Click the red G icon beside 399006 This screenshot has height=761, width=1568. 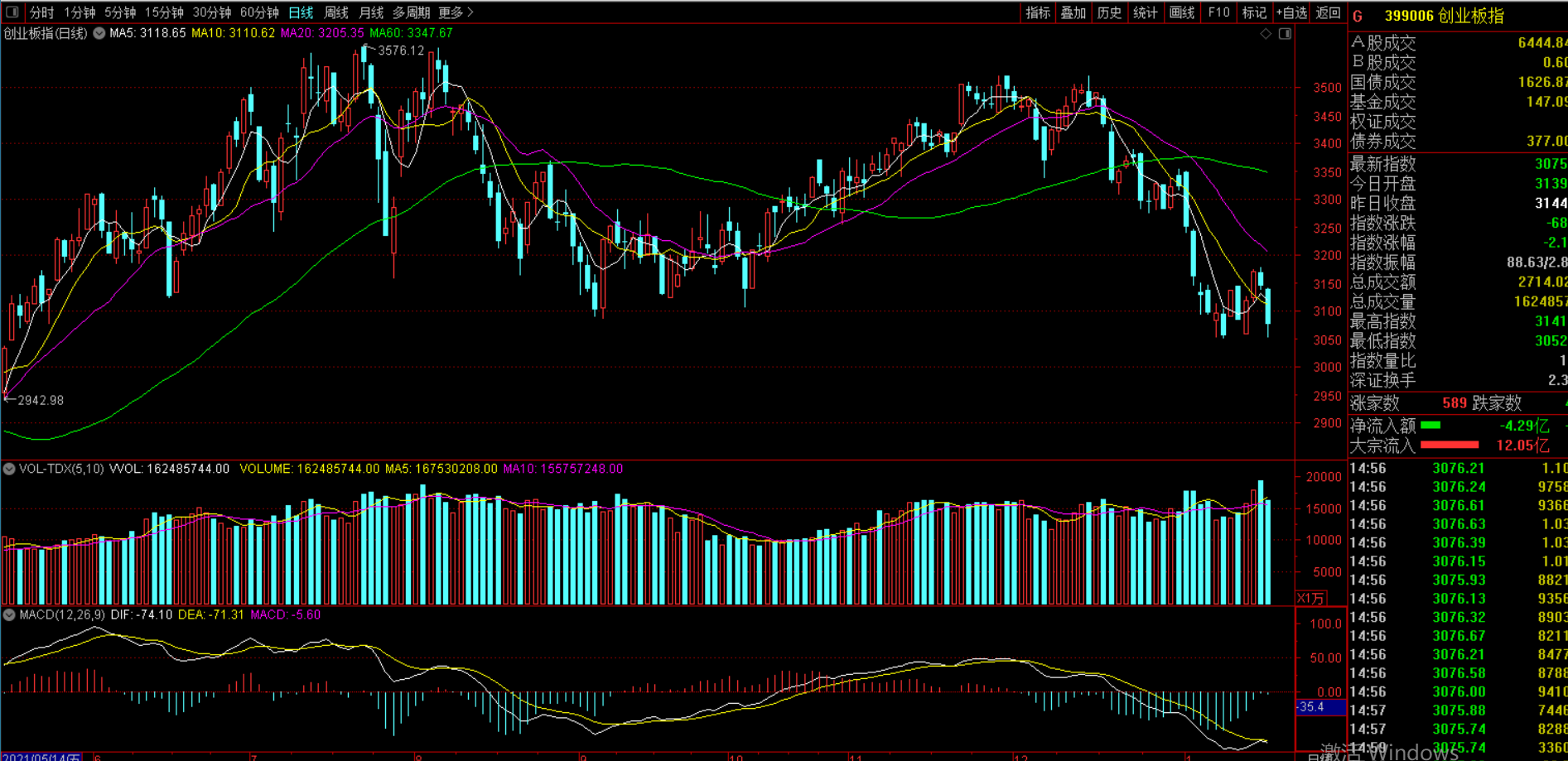point(1358,16)
